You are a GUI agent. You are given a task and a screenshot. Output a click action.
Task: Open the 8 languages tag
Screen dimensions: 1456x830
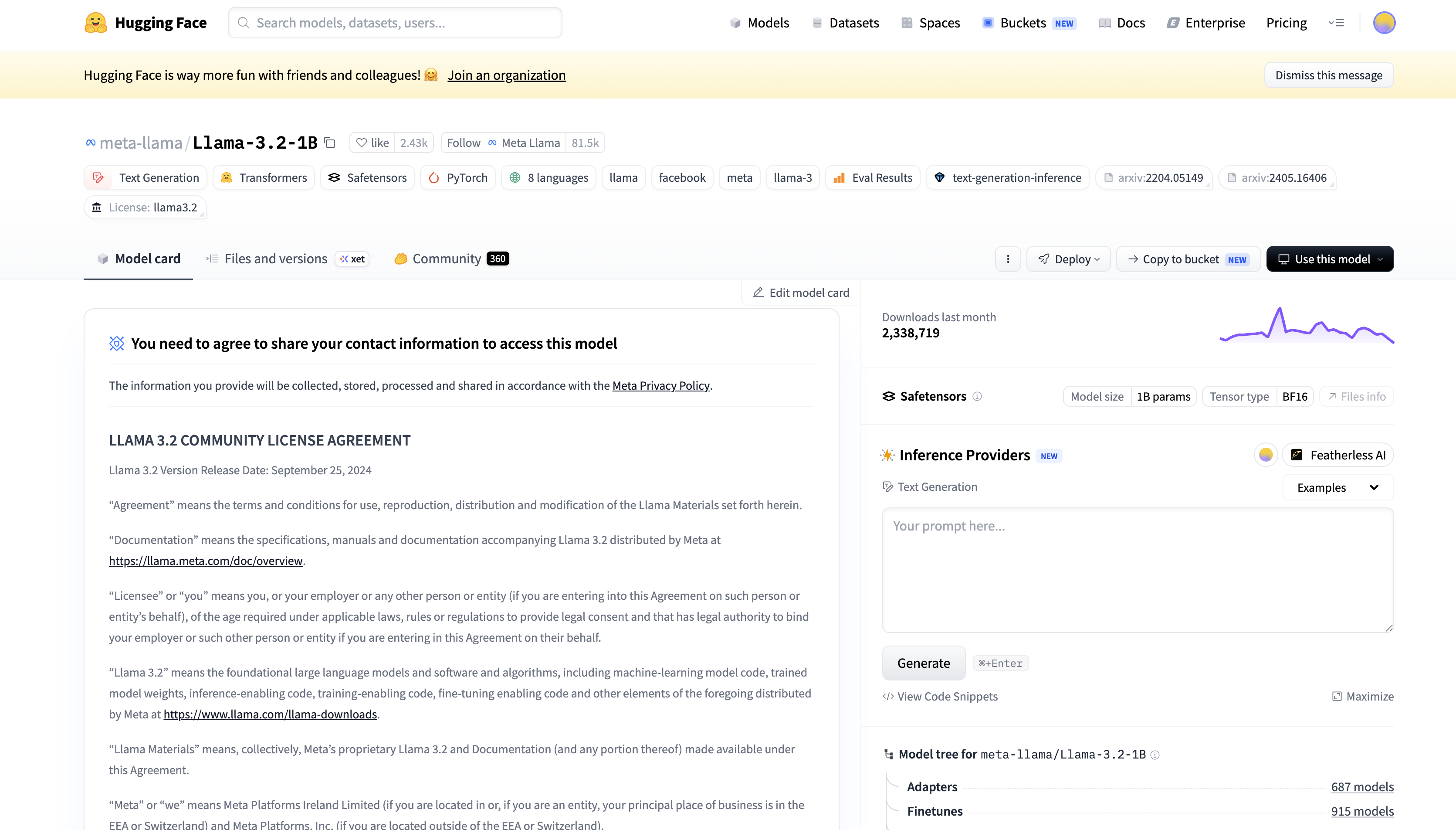tap(549, 178)
